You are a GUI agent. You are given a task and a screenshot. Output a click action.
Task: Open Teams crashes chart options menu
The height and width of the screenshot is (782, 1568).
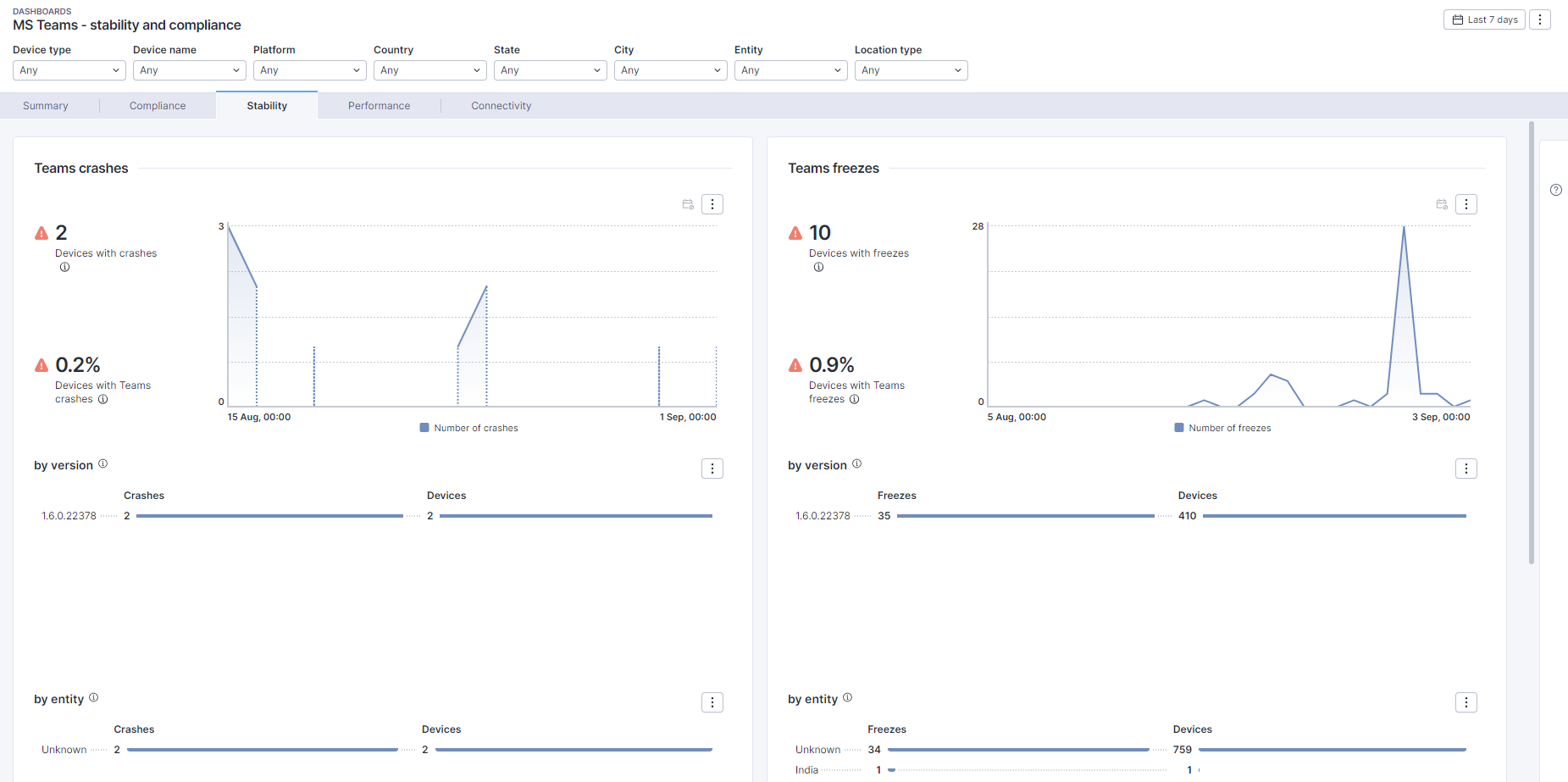(x=712, y=204)
